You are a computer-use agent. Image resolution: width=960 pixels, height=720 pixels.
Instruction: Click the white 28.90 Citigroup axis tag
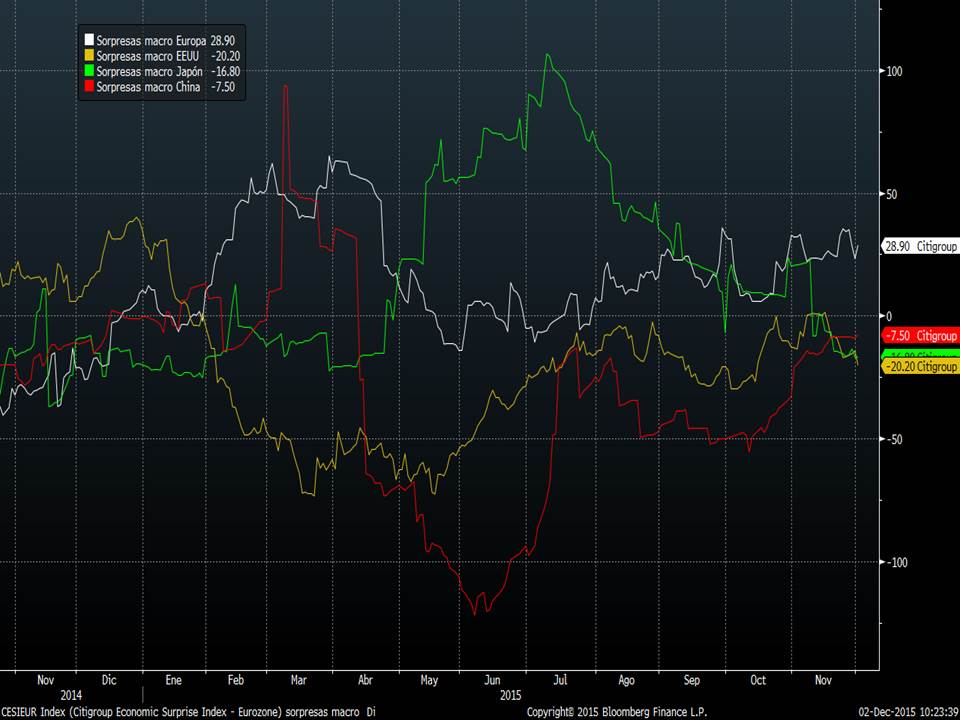click(x=920, y=246)
